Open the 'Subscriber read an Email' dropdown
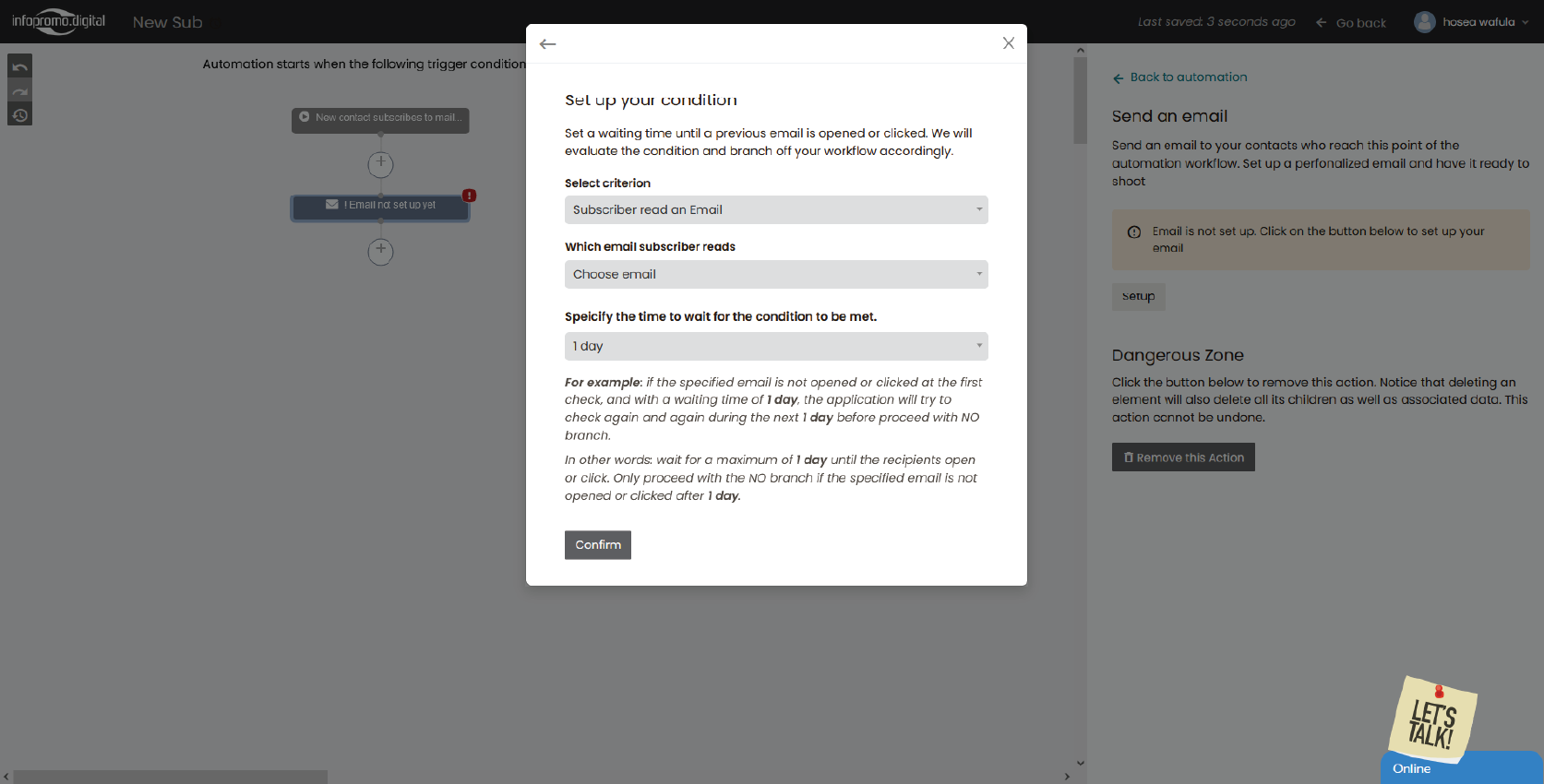 click(776, 210)
